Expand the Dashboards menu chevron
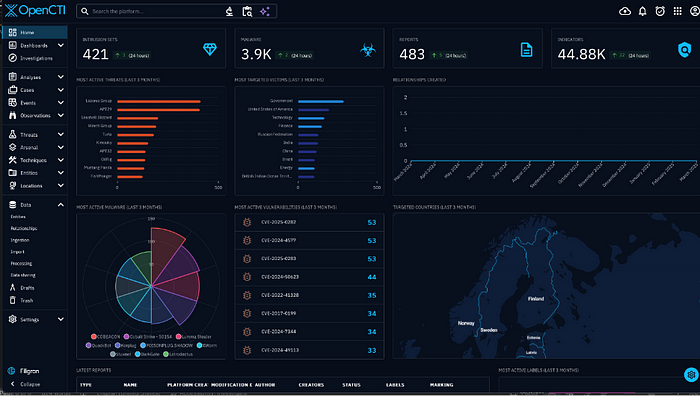Viewport: 700px width, 396px height. (x=61, y=45)
